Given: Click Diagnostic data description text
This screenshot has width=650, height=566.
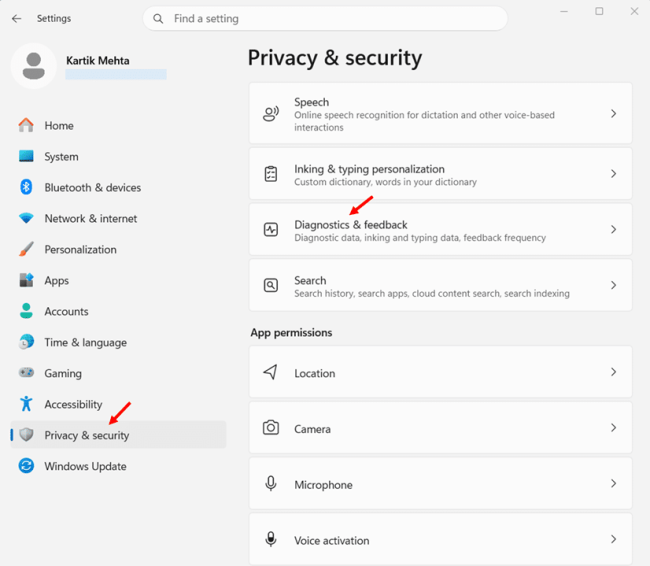Looking at the screenshot, I should (x=420, y=238).
